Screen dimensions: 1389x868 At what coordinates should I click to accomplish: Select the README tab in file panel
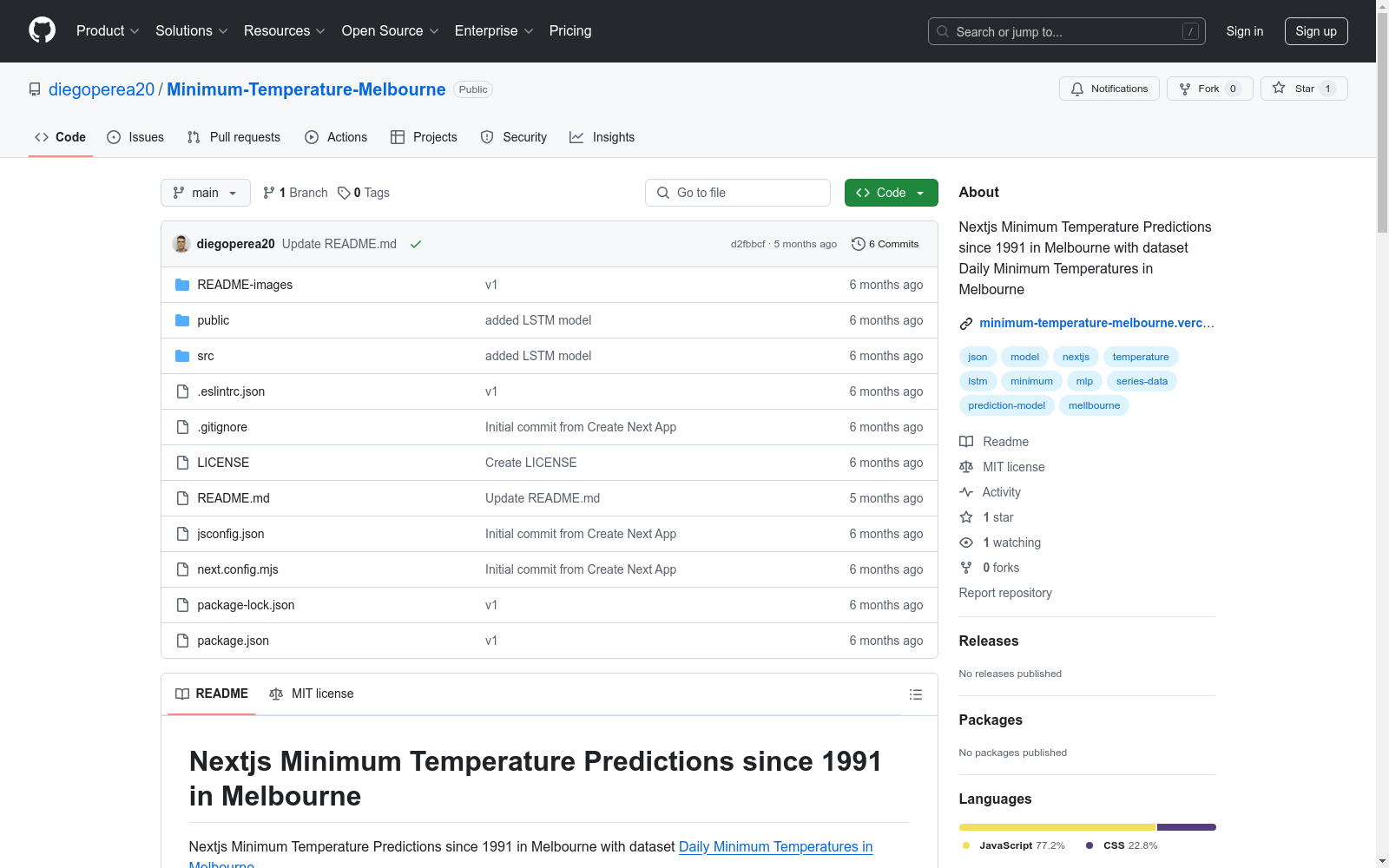tap(212, 694)
